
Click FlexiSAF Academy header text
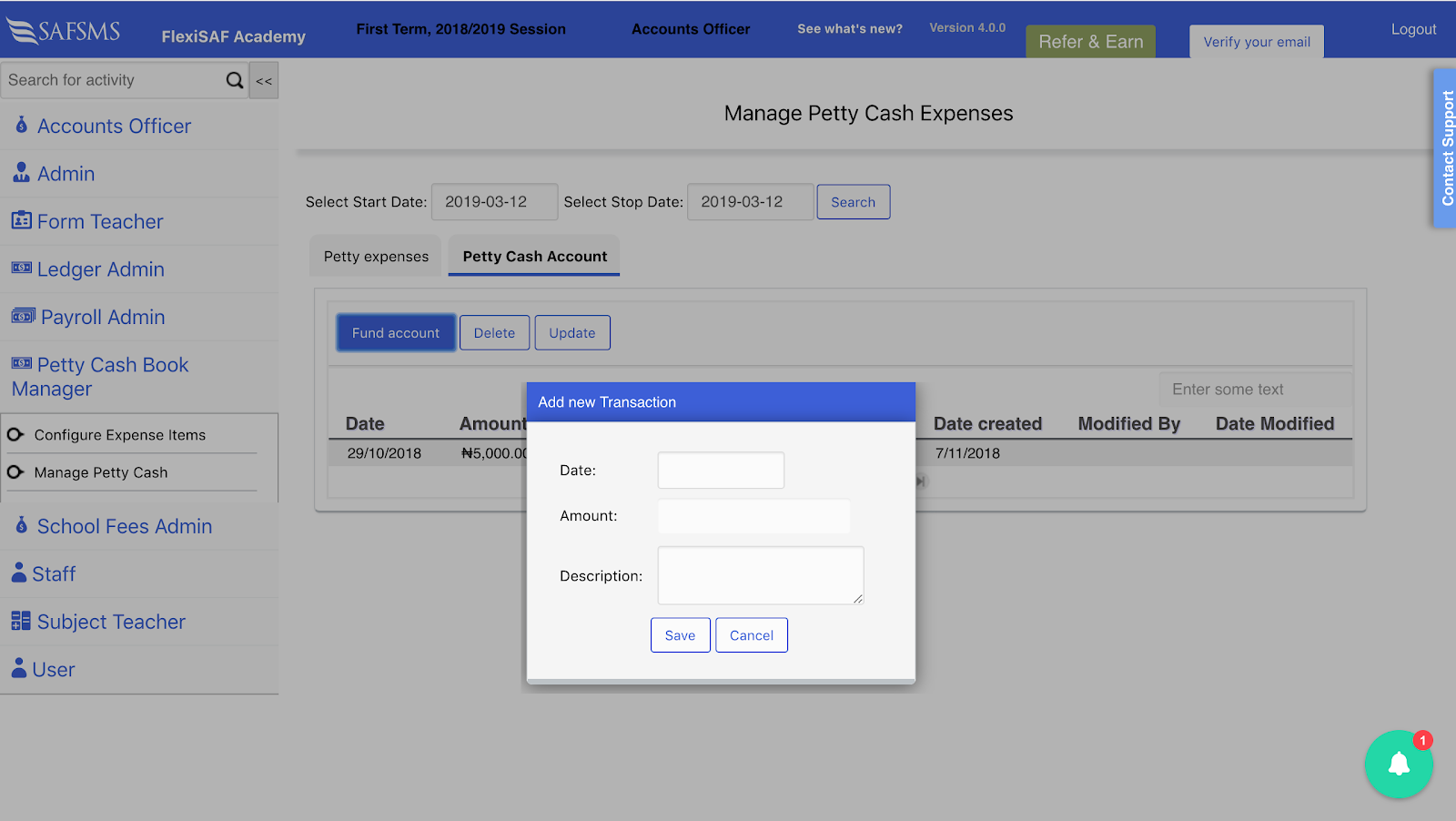pyautogui.click(x=233, y=36)
